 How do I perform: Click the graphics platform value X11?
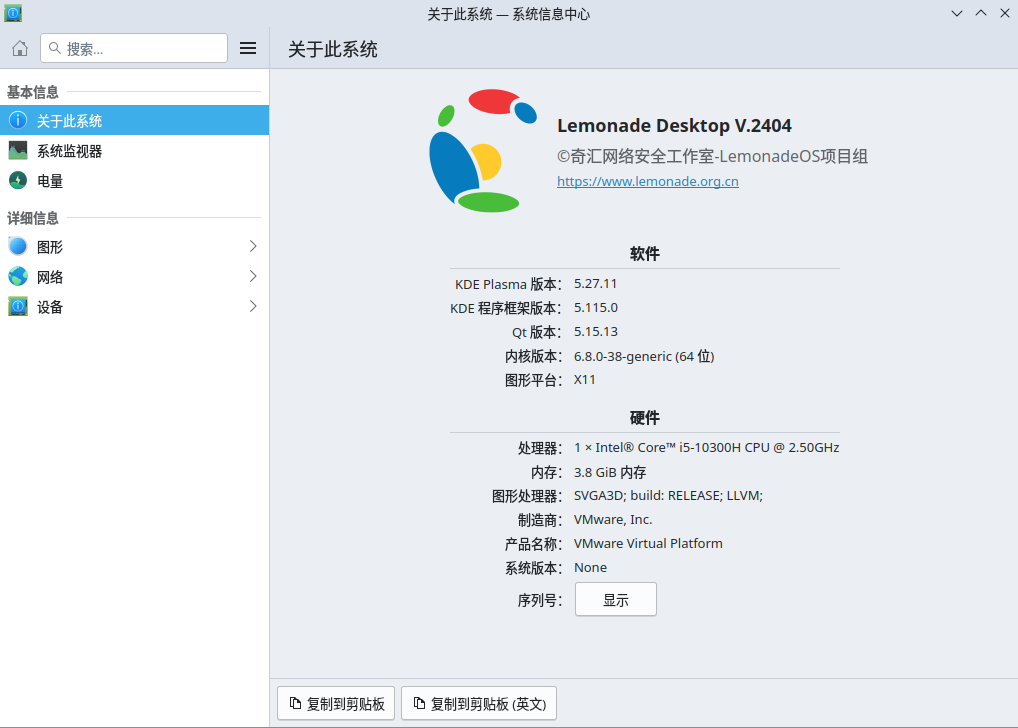pyautogui.click(x=584, y=380)
